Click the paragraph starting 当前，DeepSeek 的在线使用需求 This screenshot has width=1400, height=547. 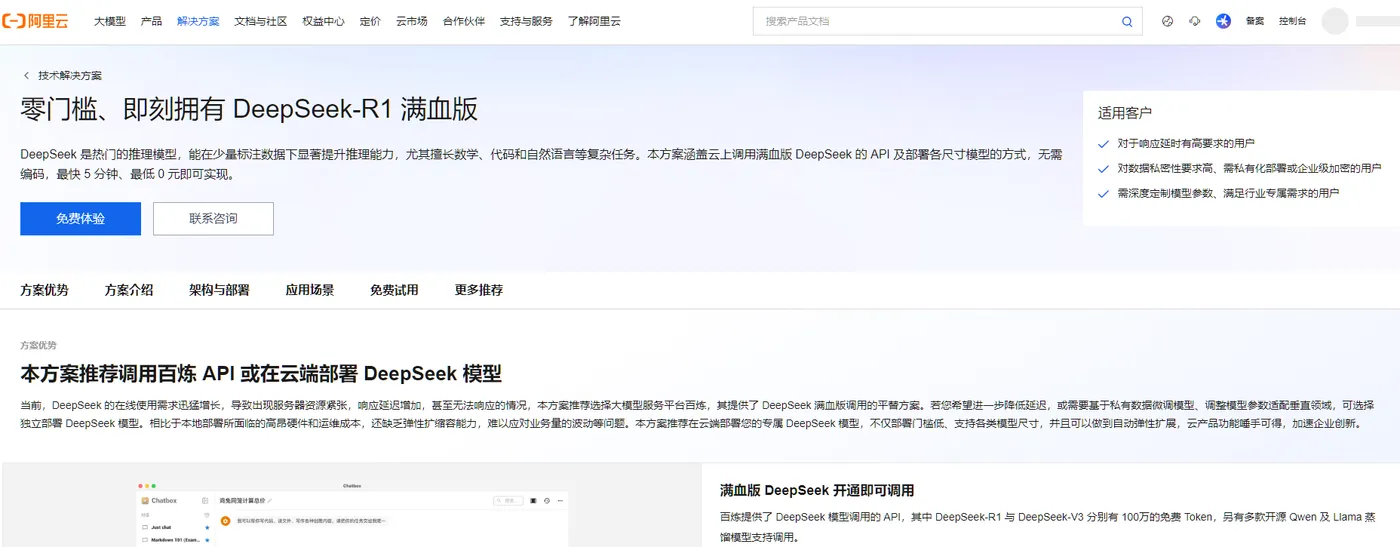(x=698, y=415)
